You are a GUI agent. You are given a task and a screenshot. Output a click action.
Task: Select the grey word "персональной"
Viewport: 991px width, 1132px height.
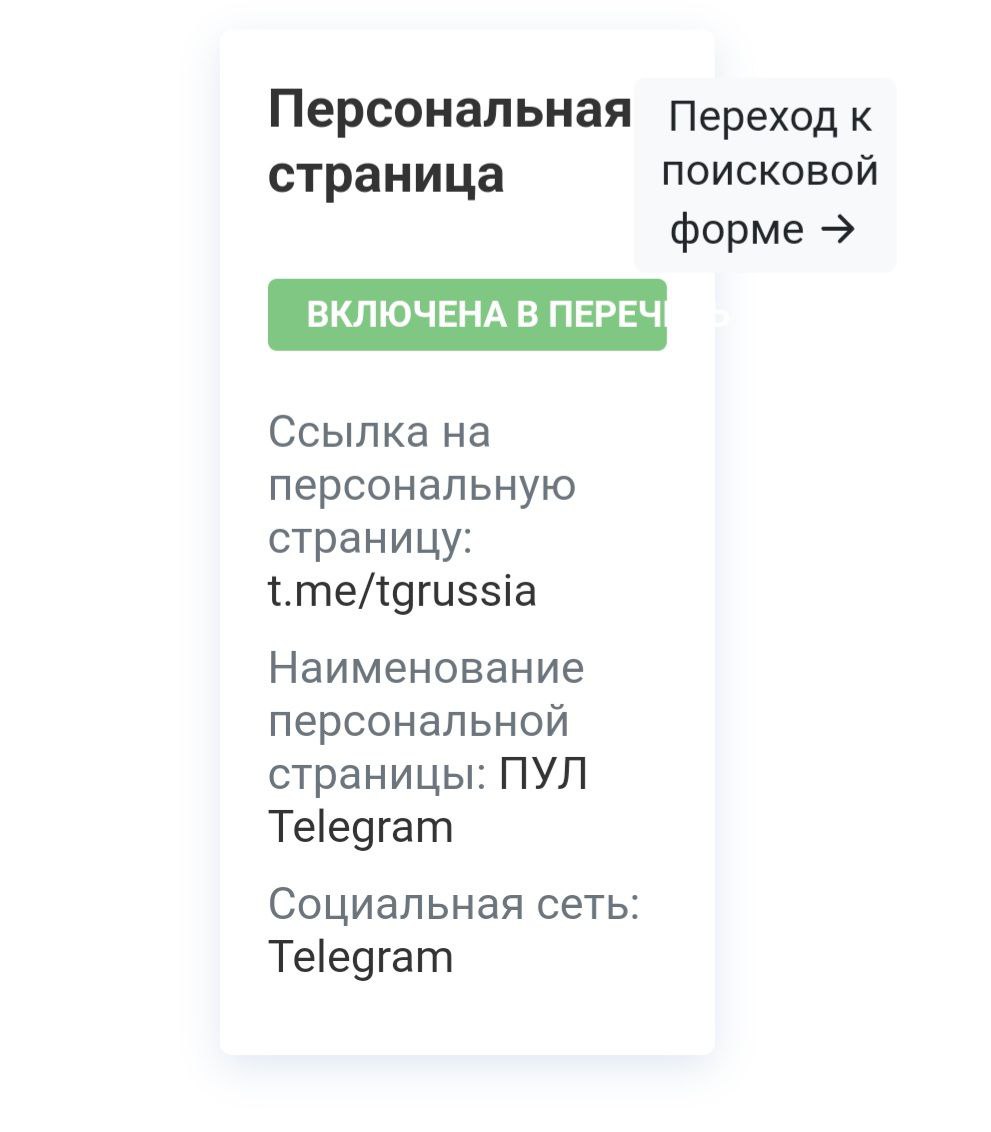(419, 720)
